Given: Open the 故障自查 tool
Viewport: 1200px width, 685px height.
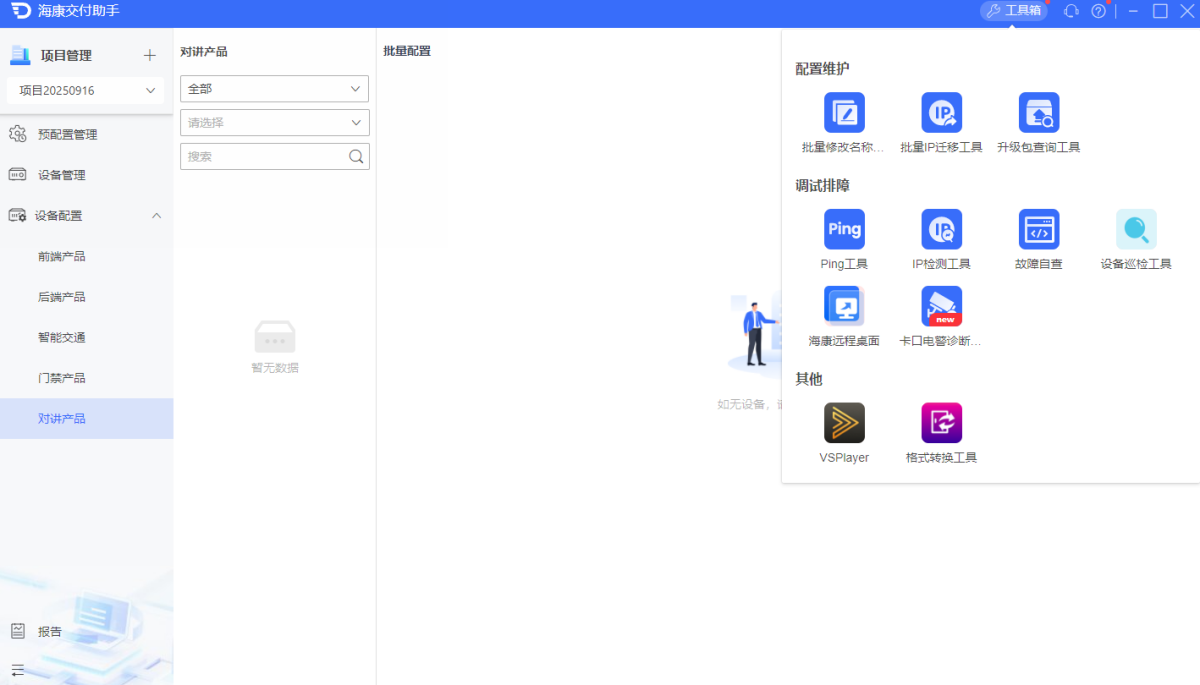Looking at the screenshot, I should pos(1038,230).
